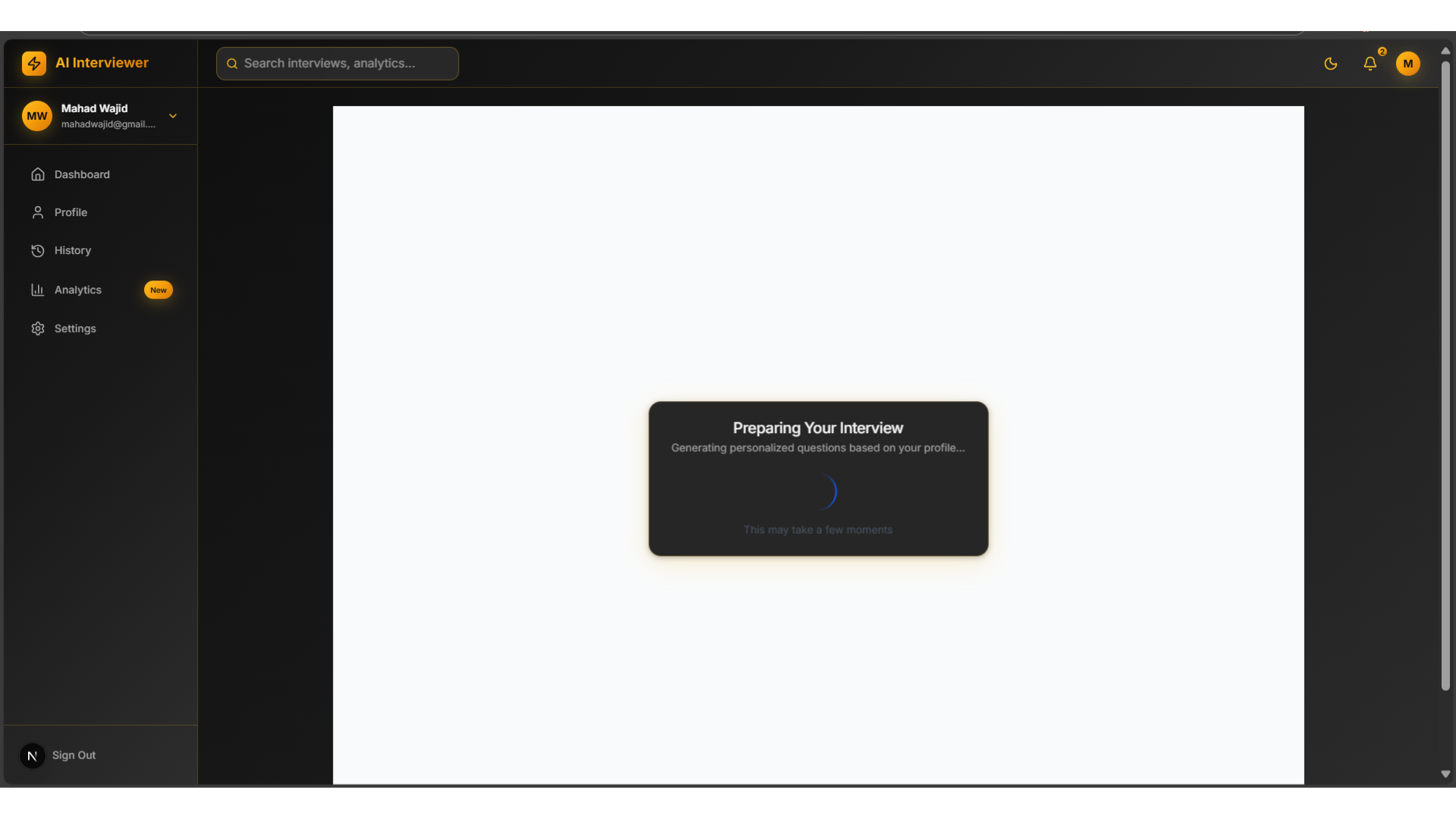Click the scrollbar up arrow

tap(1445, 51)
